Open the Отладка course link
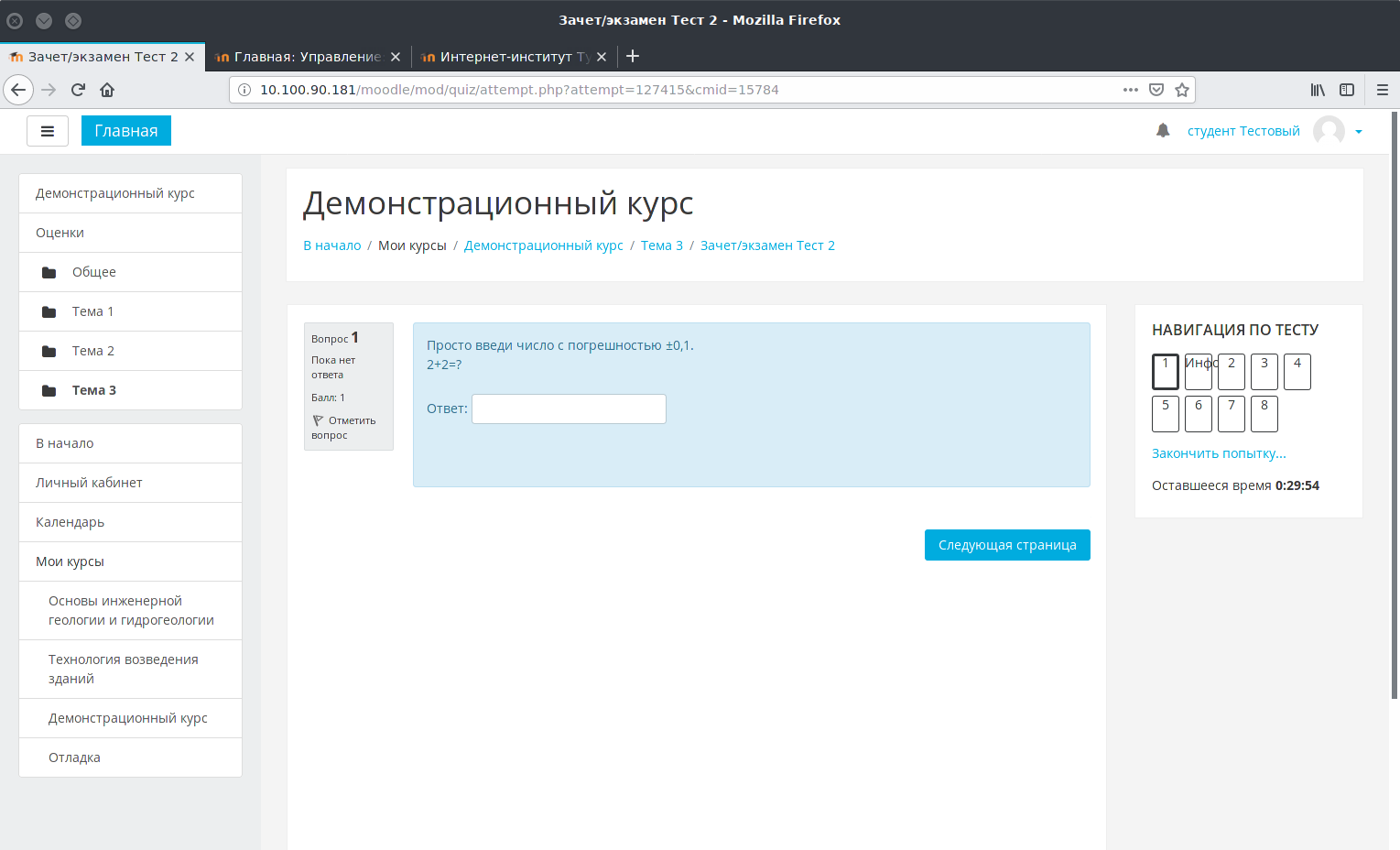1400x850 pixels. pyautogui.click(x=130, y=757)
